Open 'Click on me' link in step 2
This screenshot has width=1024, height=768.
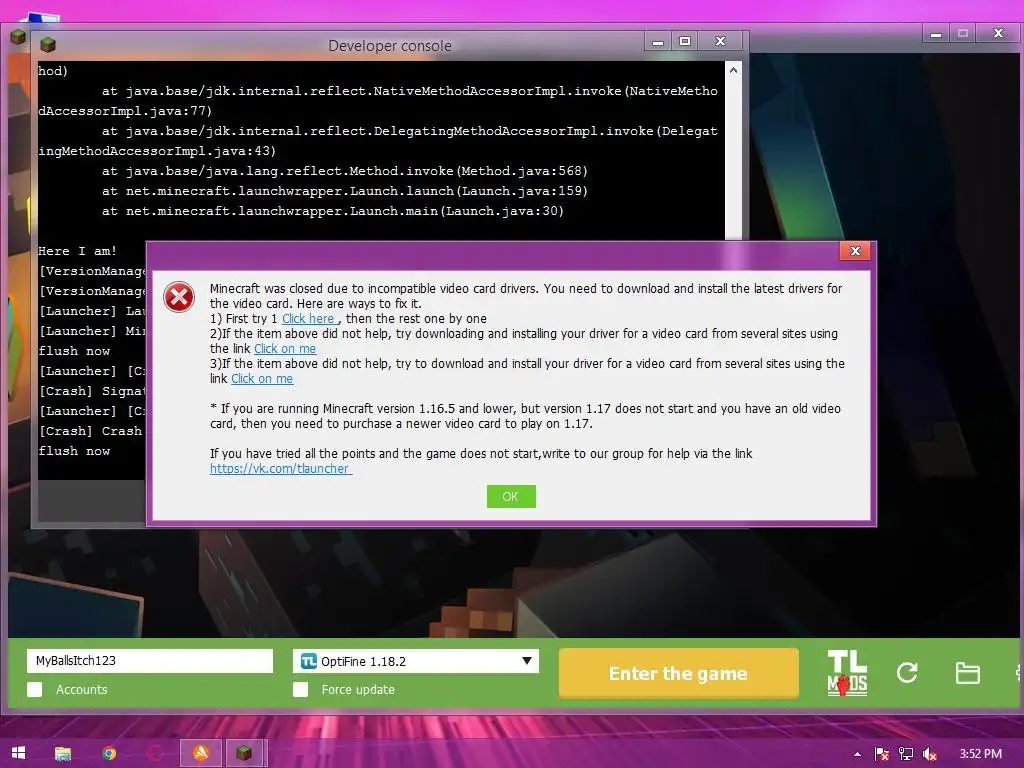pos(285,349)
